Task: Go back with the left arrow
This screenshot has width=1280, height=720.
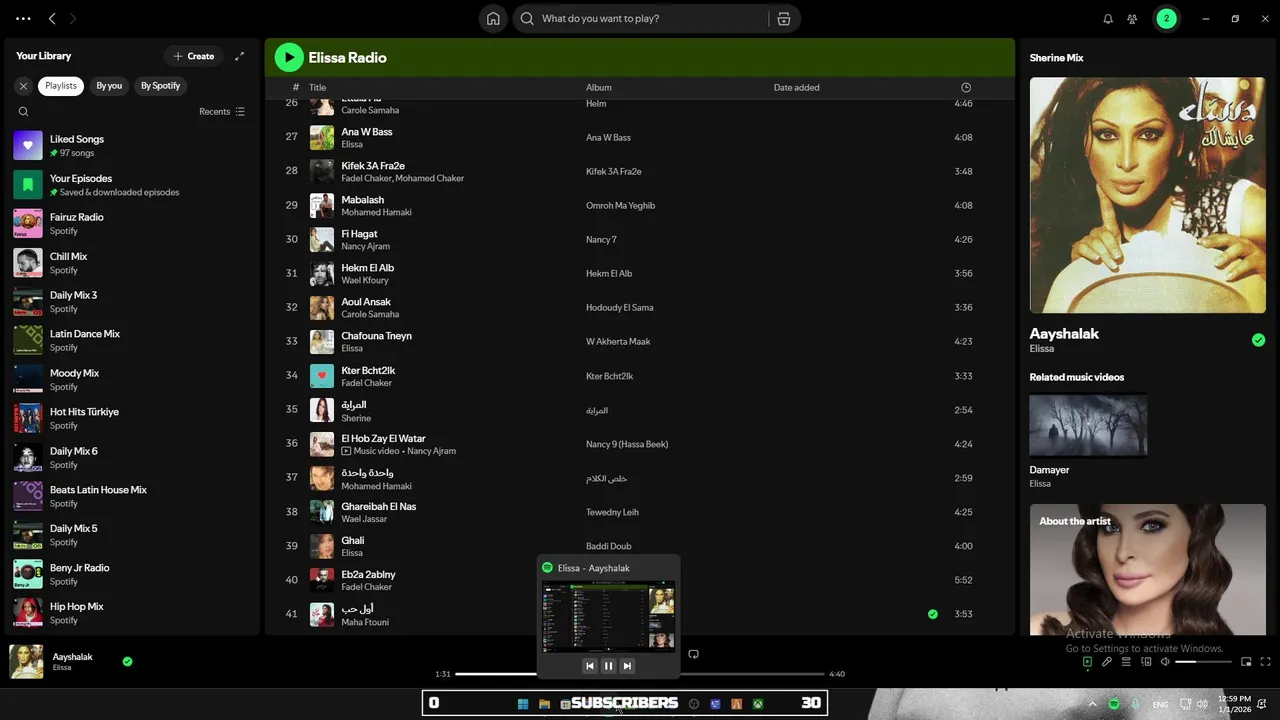Action: [x=52, y=18]
